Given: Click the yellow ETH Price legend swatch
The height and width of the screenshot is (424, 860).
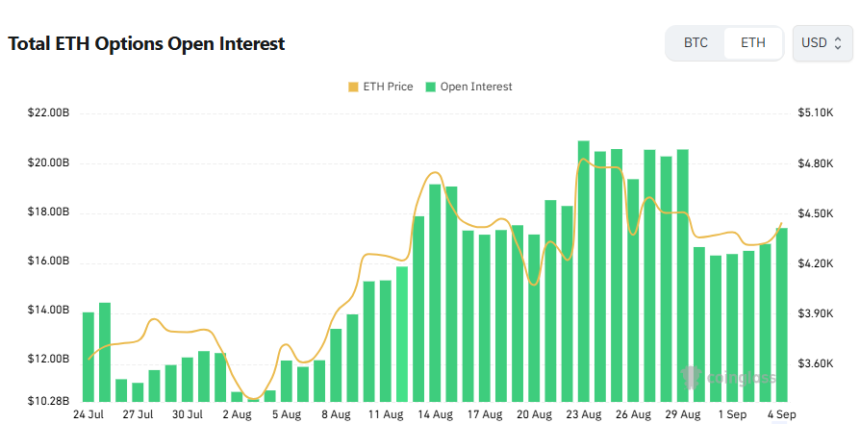Looking at the screenshot, I should pyautogui.click(x=352, y=87).
